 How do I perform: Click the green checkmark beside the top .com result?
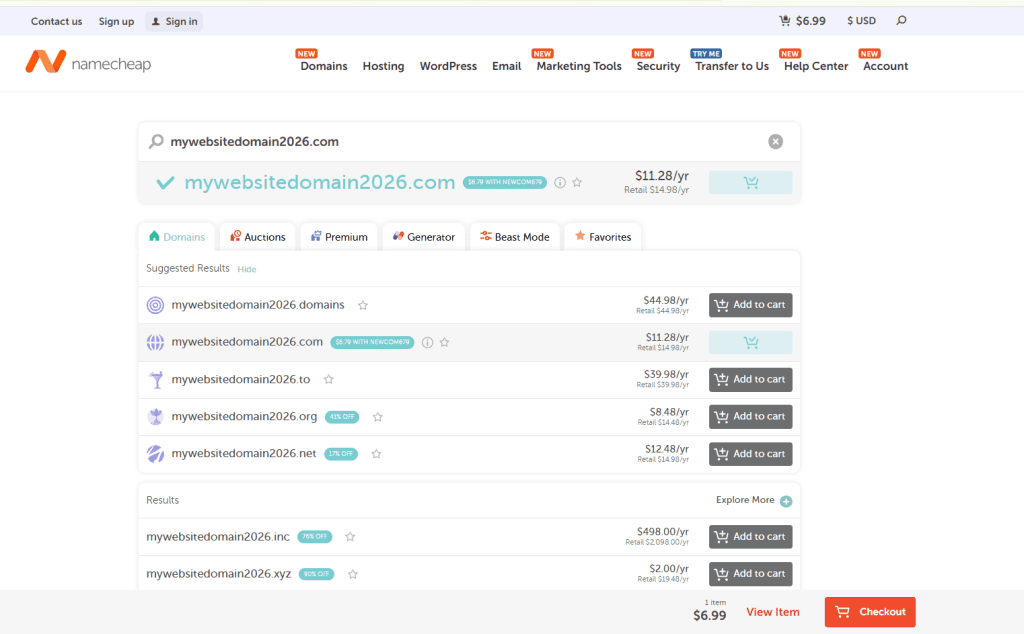click(x=165, y=183)
